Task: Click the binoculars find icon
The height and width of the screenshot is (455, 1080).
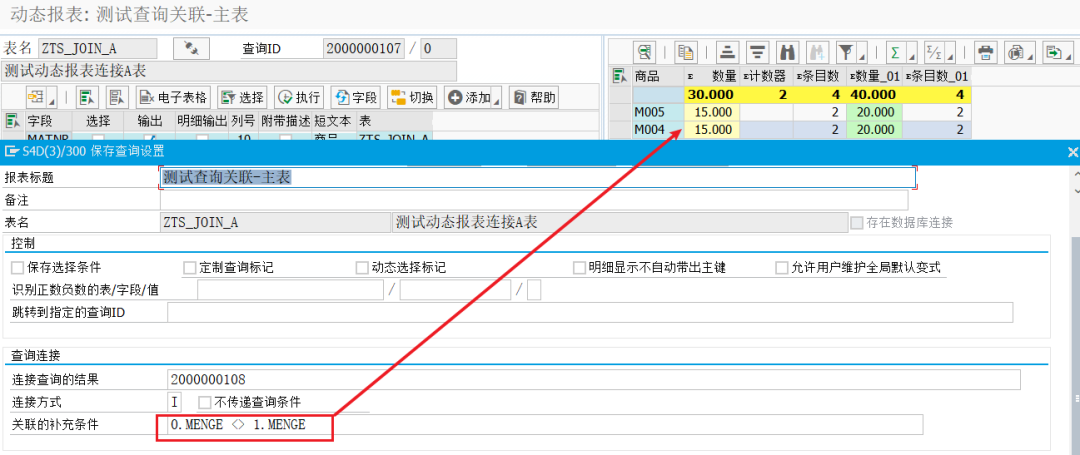Action: point(787,52)
